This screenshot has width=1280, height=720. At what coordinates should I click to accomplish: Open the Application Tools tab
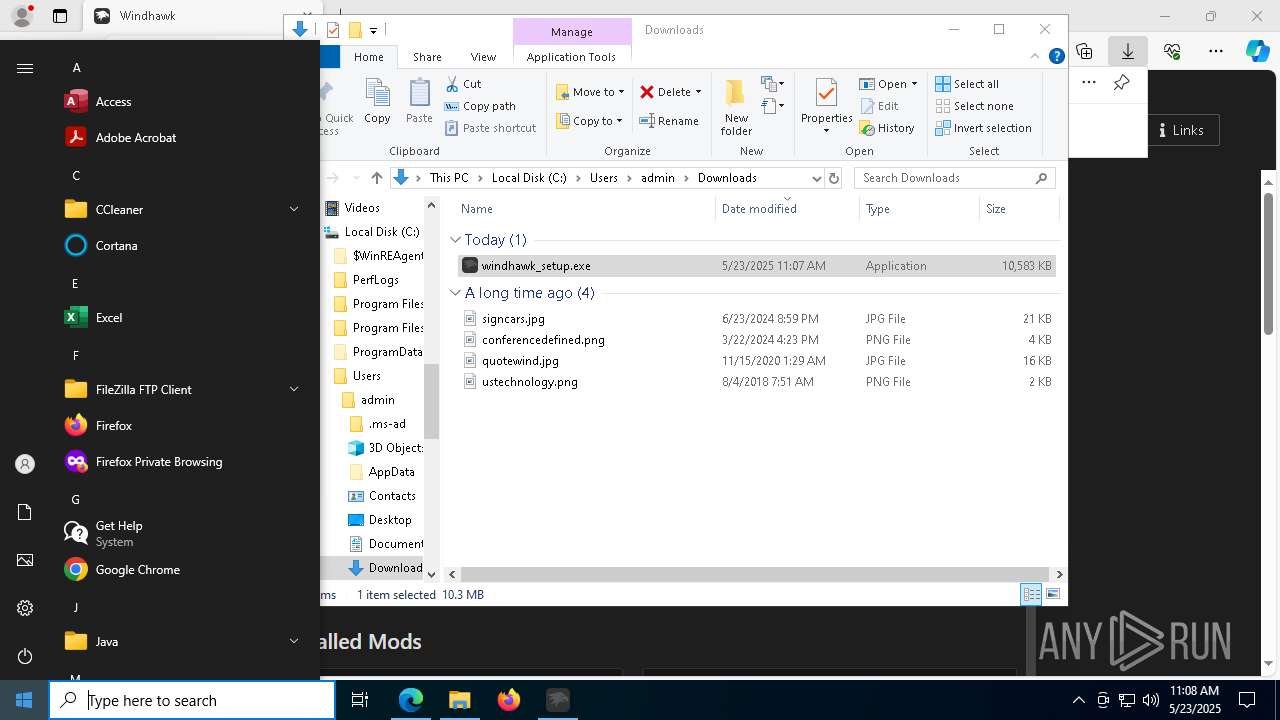click(x=571, y=57)
